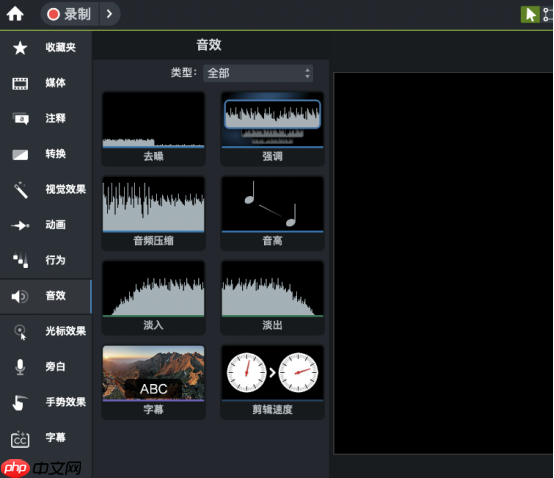Viewport: 554px width, 478px height.
Task: Switch to the 动画 tab label
Action: 55,225
